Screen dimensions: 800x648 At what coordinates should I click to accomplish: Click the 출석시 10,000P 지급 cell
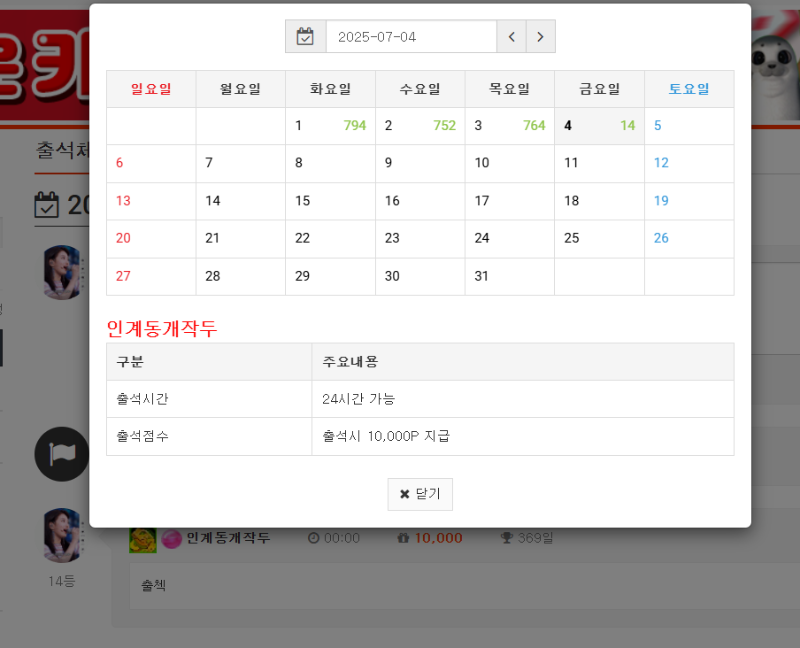click(523, 436)
